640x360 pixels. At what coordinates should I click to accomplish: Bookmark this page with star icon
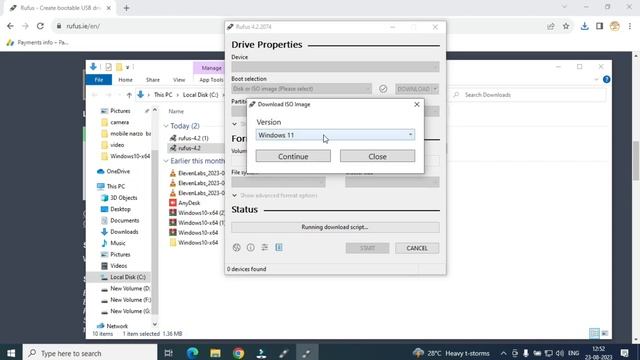(566, 26)
